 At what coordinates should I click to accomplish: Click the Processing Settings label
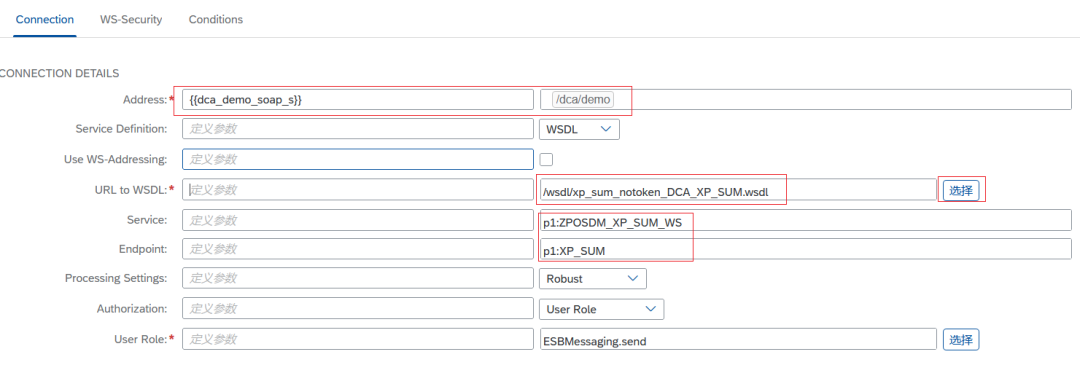click(116, 278)
